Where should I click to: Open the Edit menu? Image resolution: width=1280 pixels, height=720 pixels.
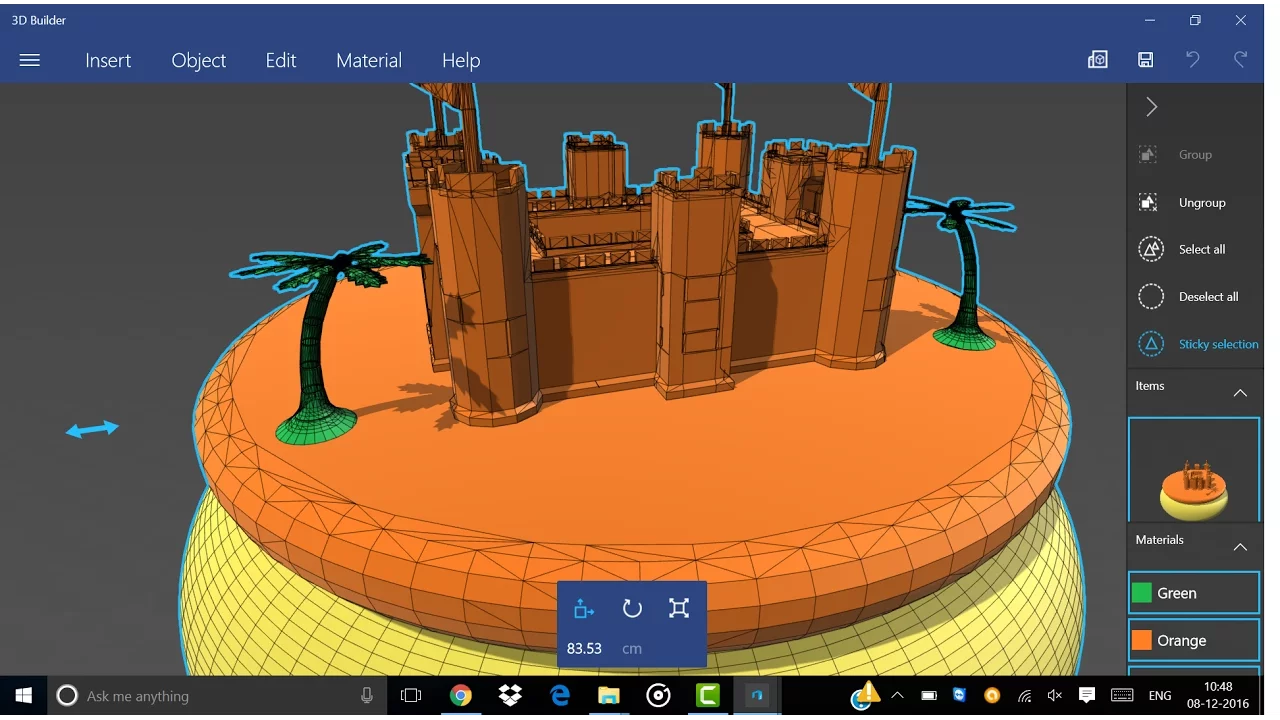(281, 60)
